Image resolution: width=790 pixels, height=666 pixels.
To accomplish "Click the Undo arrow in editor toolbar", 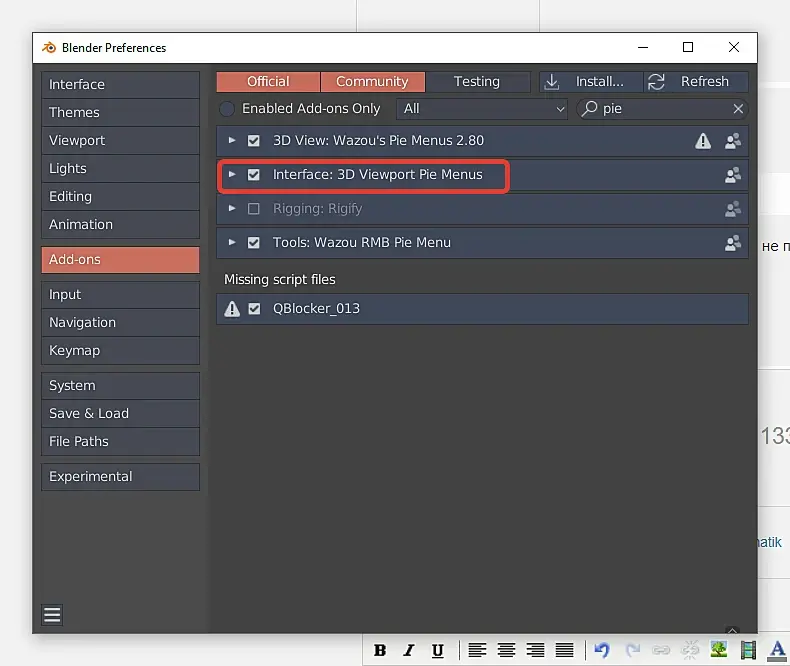I will [602, 650].
